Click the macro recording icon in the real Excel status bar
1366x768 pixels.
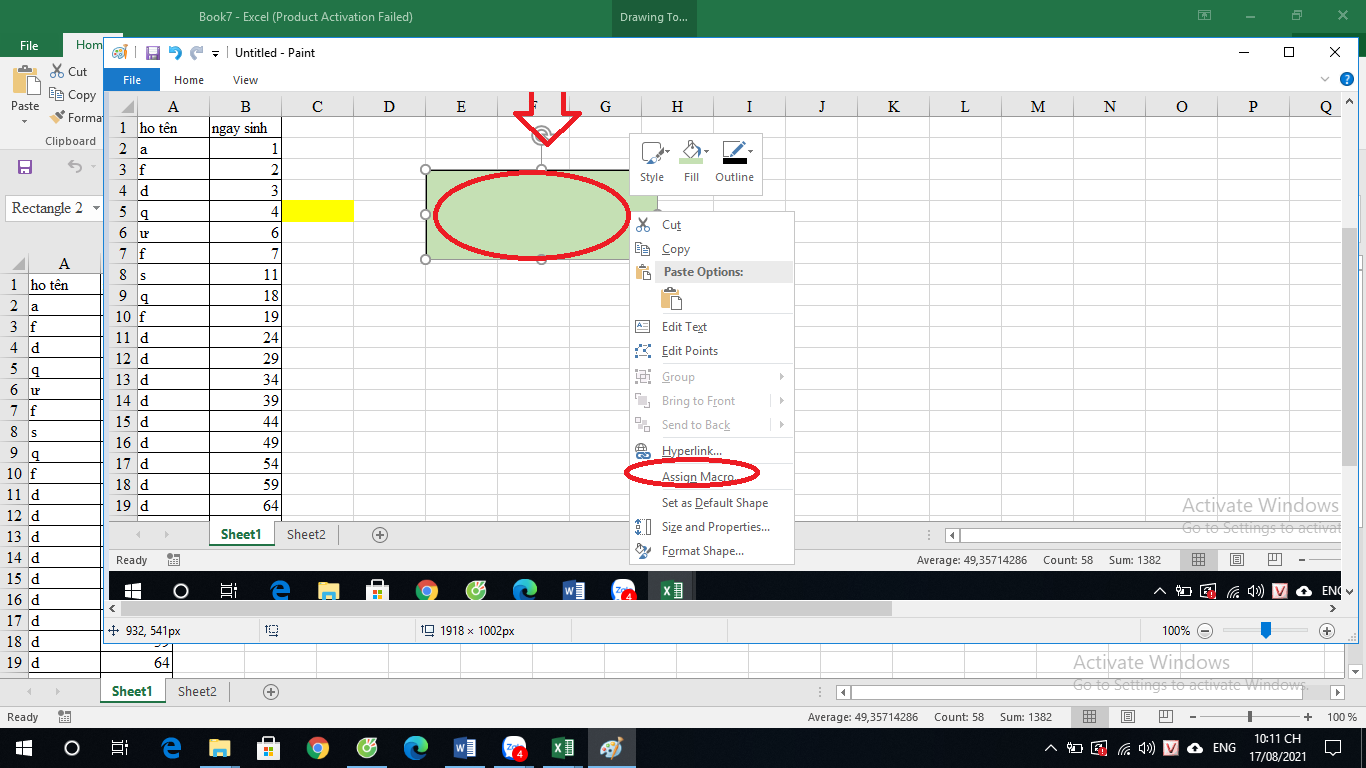point(65,717)
